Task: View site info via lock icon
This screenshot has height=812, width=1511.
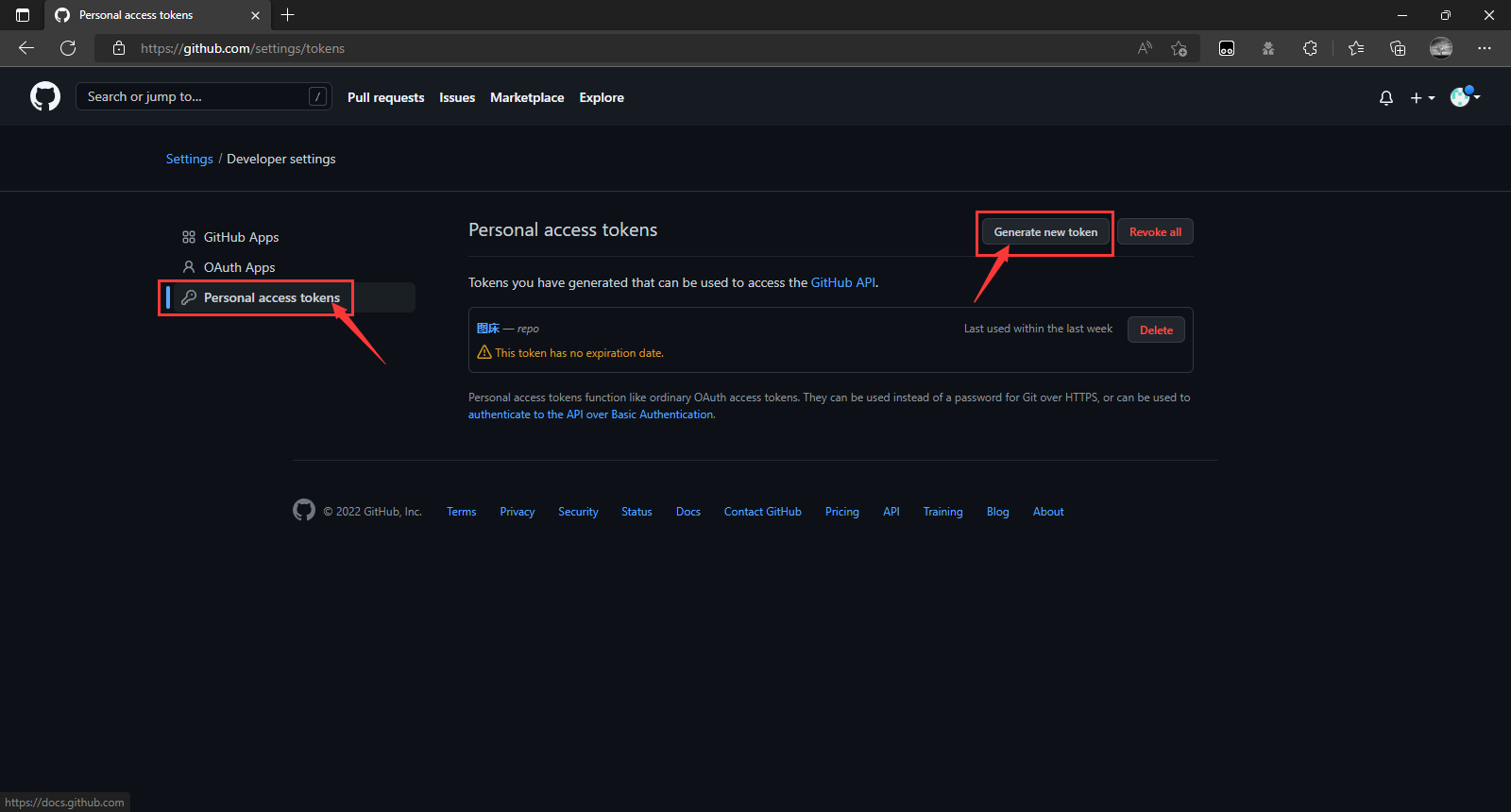Action: [x=119, y=48]
